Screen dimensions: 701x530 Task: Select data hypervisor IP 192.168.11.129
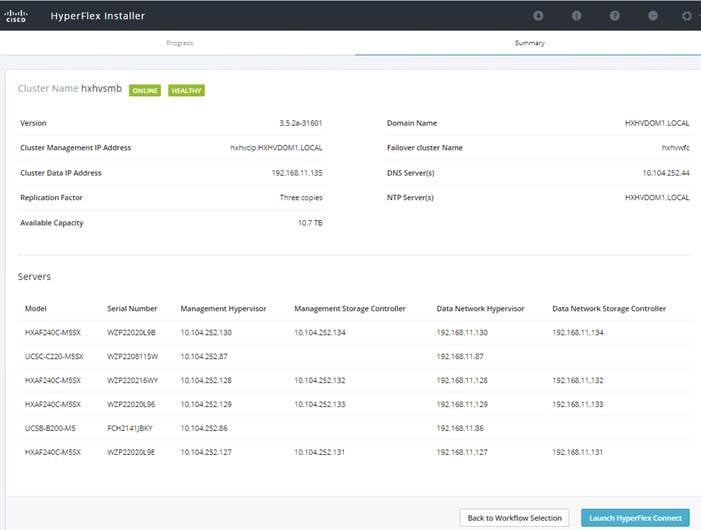coord(462,404)
